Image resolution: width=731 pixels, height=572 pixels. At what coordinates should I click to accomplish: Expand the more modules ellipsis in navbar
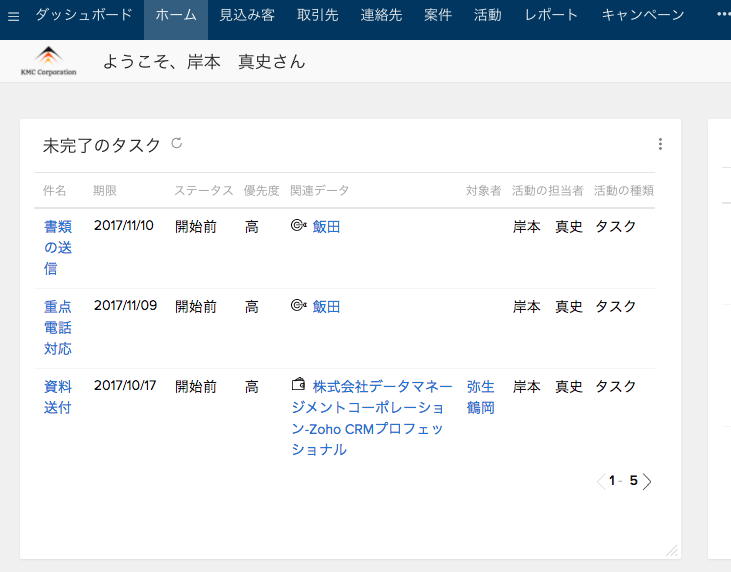[x=724, y=14]
